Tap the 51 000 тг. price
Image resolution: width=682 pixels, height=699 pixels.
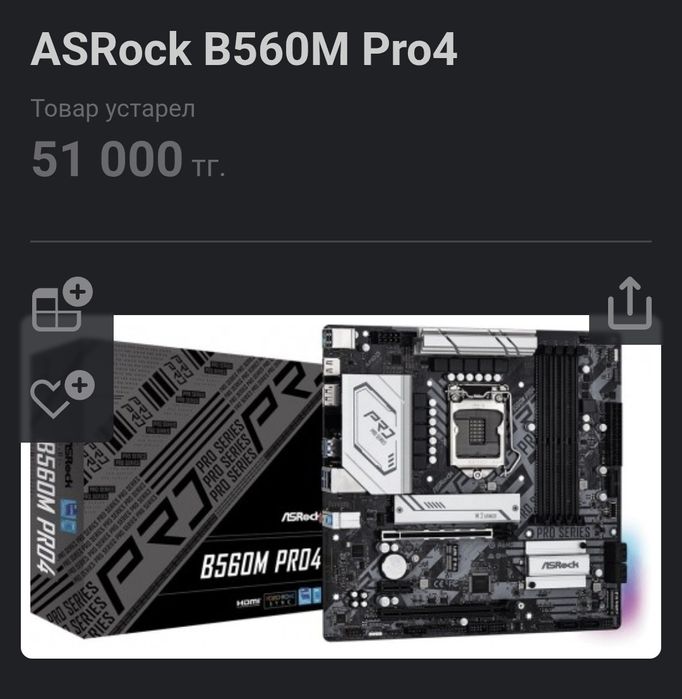128,159
